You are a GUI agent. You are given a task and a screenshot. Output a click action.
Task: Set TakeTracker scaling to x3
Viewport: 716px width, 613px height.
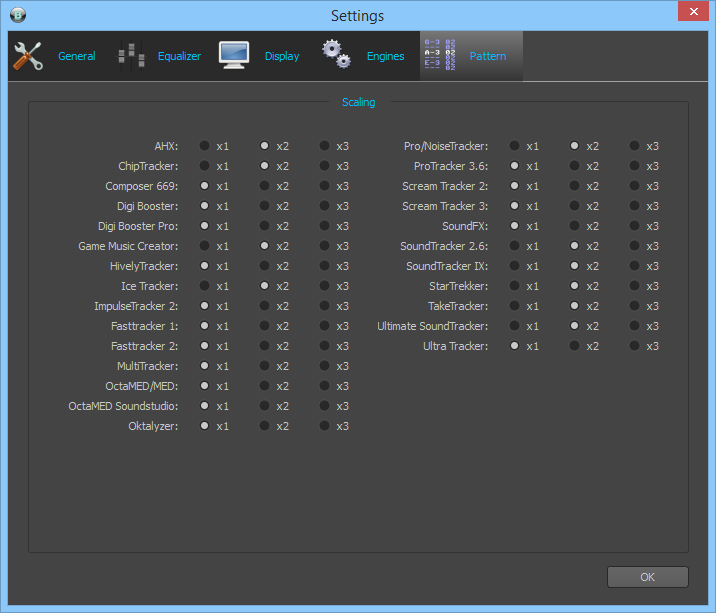coord(634,306)
